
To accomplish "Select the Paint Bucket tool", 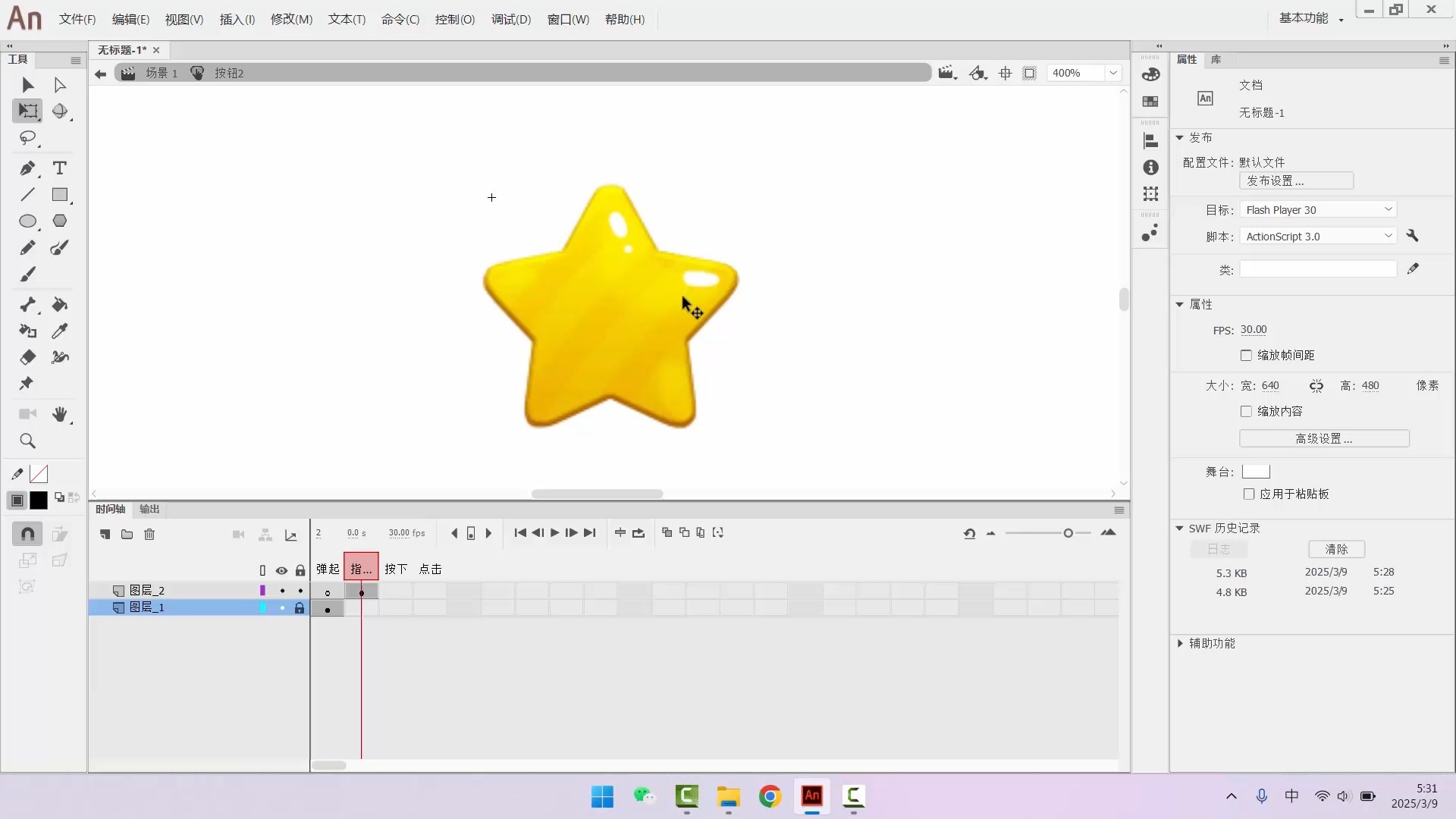I will coord(59,305).
